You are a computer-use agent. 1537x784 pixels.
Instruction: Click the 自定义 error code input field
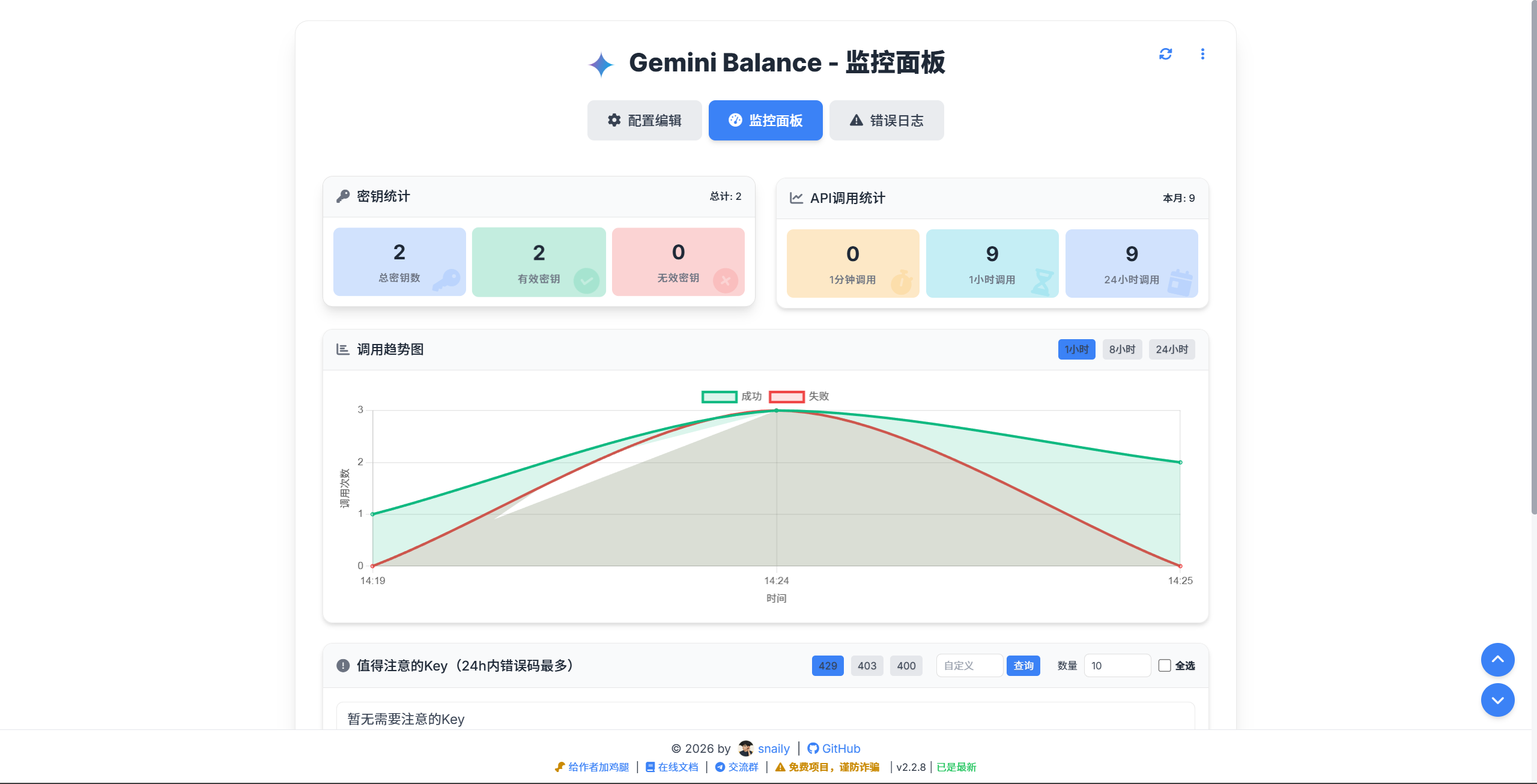point(969,666)
